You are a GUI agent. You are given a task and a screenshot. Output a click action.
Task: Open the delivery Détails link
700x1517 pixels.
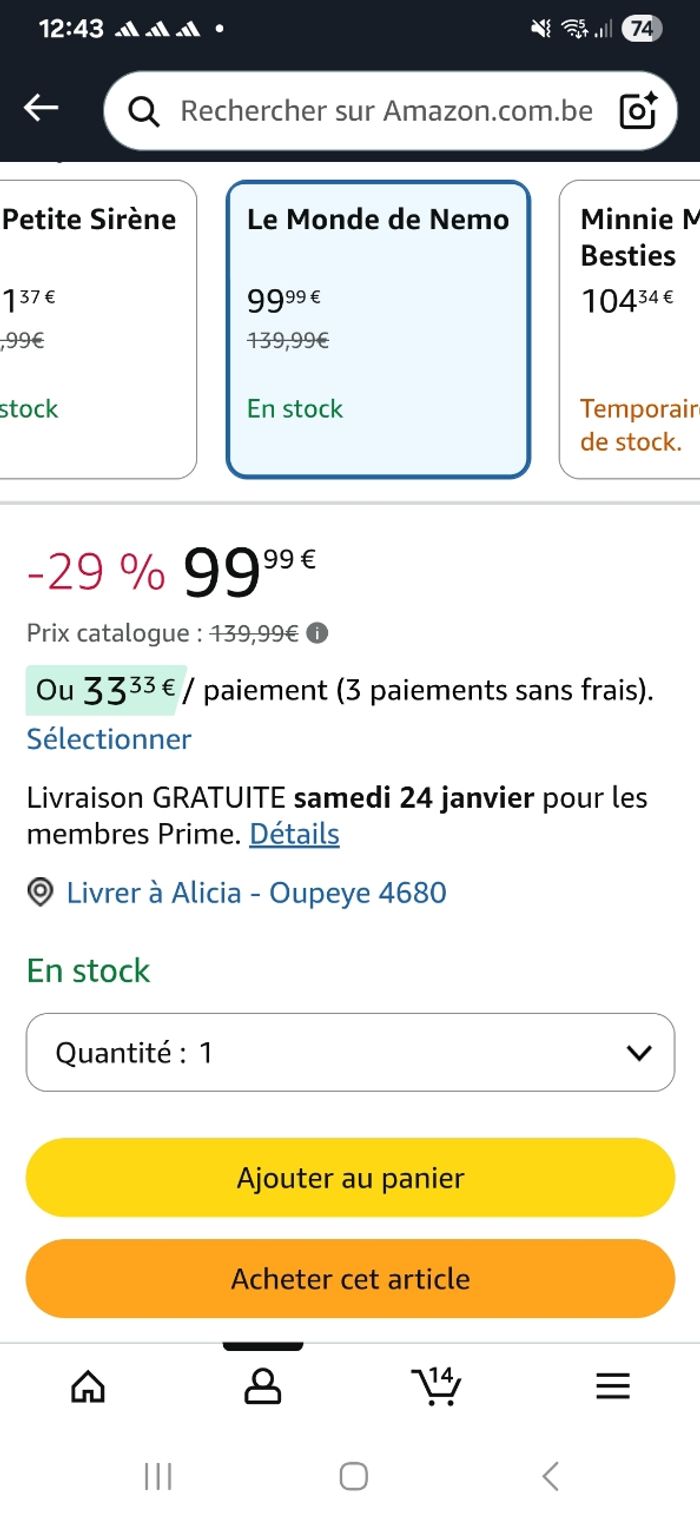coord(294,834)
